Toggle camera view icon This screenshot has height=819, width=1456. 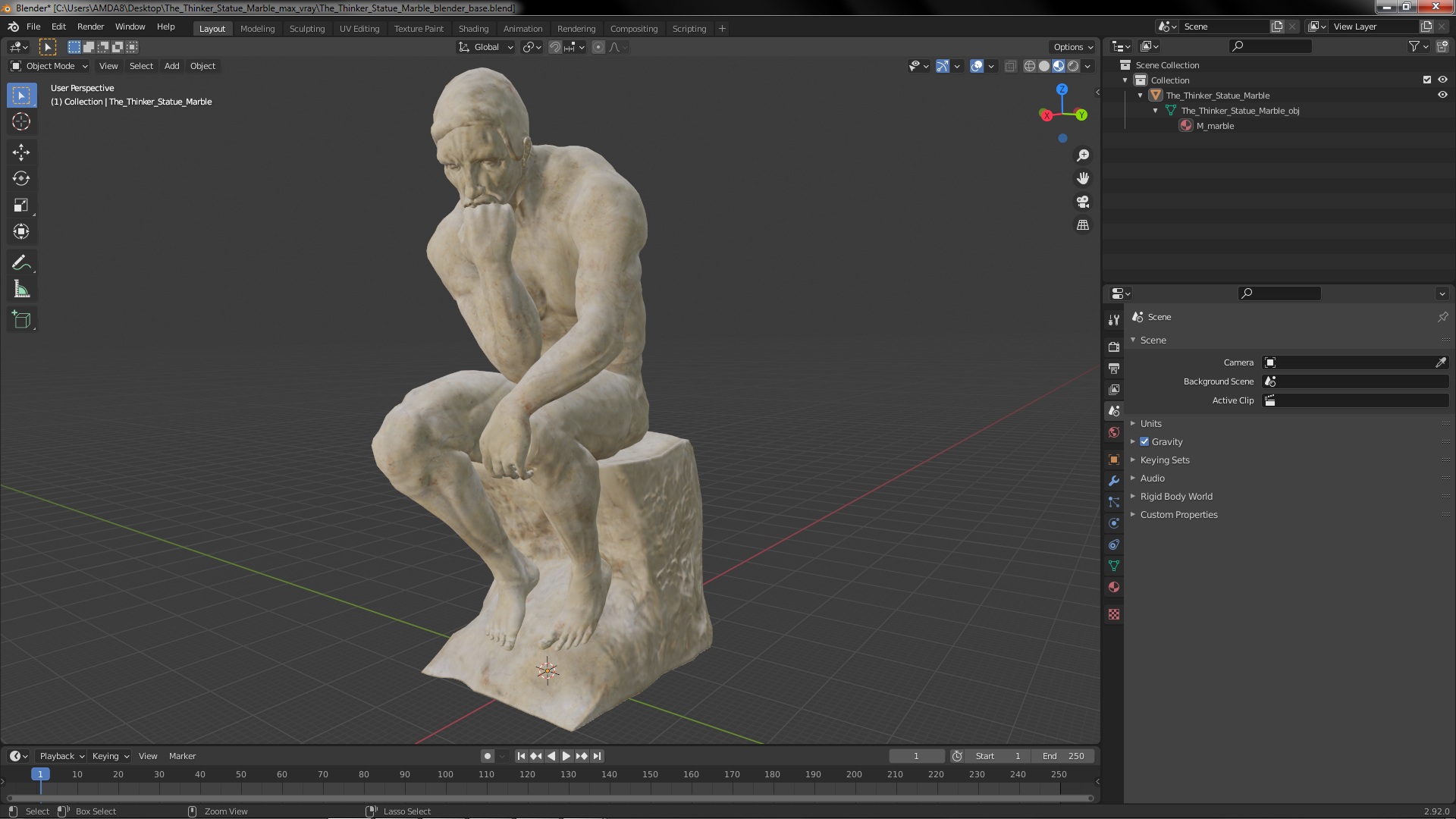click(1083, 202)
